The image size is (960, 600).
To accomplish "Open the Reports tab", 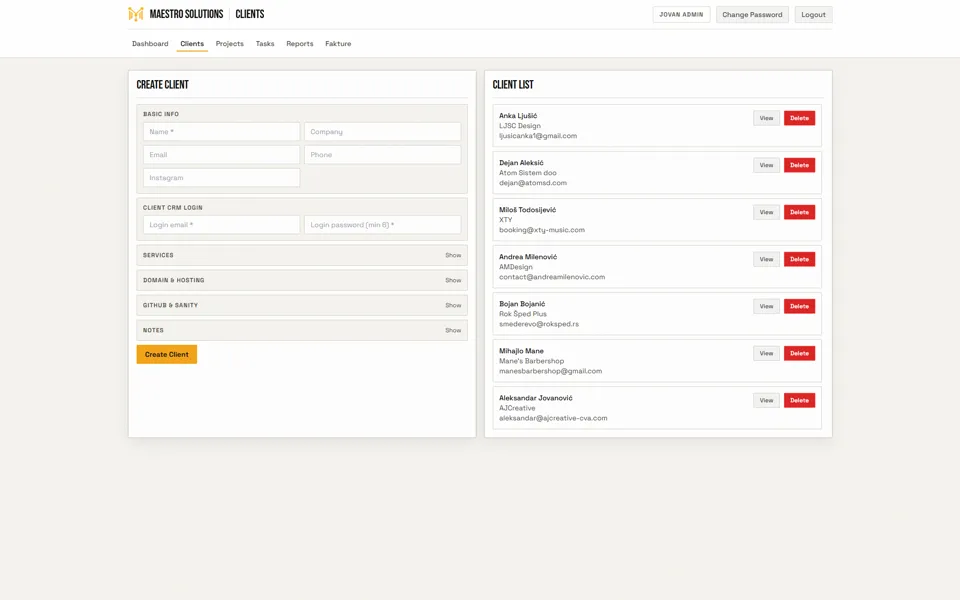I will pyautogui.click(x=300, y=43).
